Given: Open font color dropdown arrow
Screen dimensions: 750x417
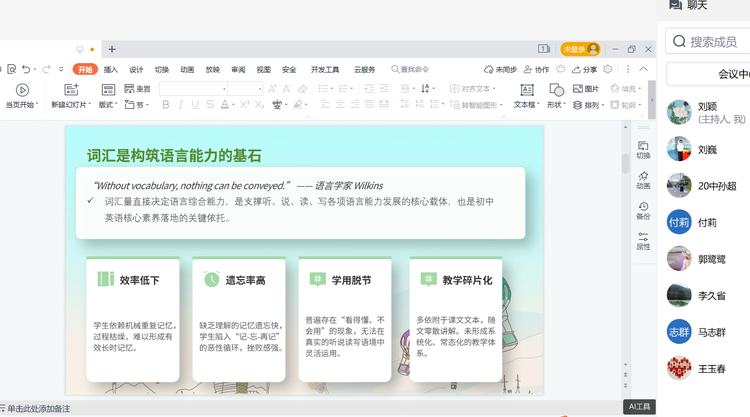Looking at the screenshot, I should tap(233, 105).
